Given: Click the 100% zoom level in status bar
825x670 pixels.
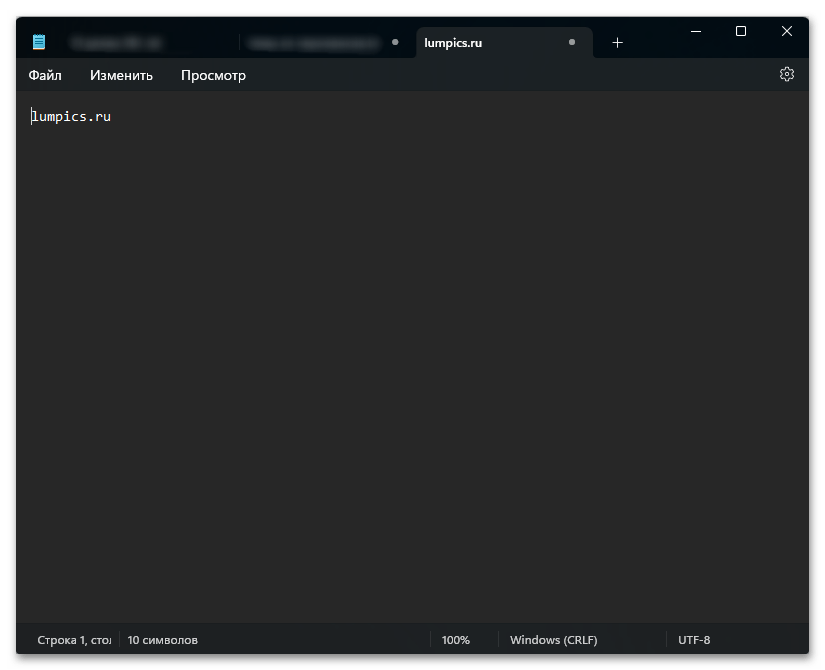Looking at the screenshot, I should (456, 640).
